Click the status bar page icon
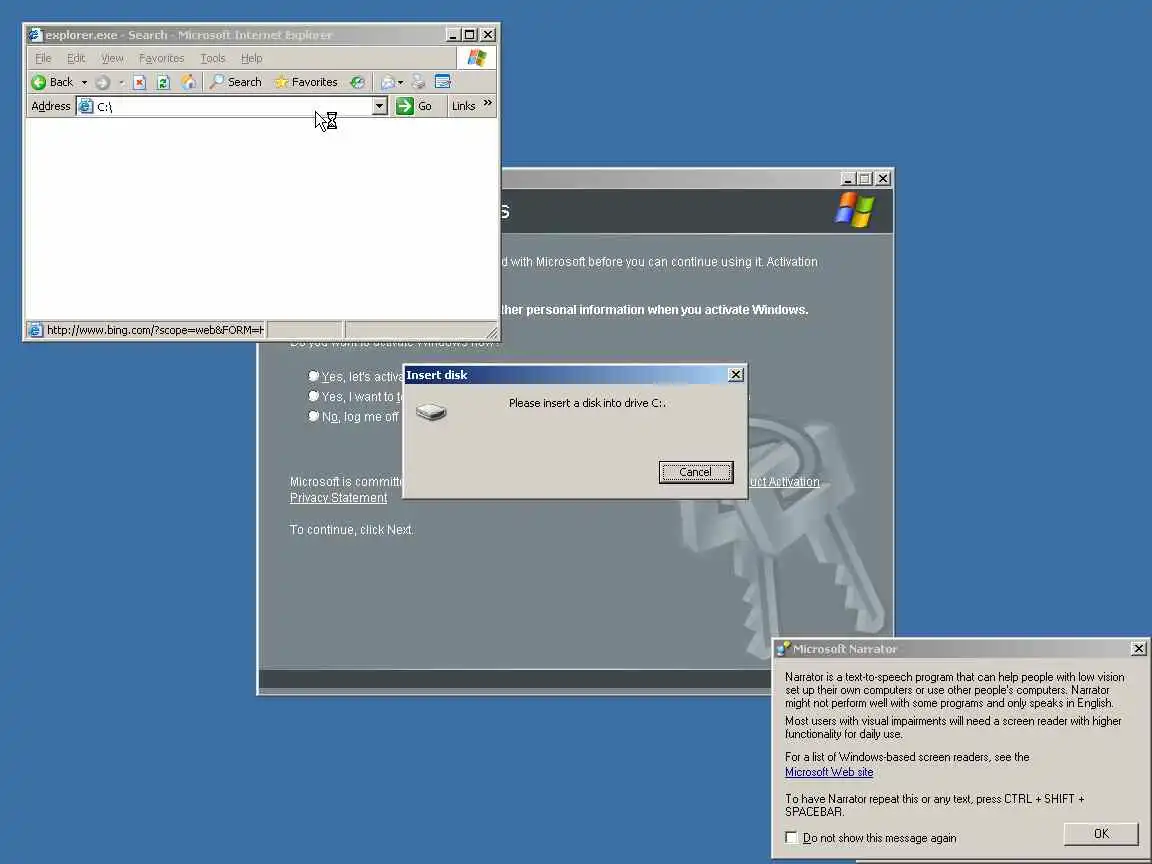 pos(35,330)
